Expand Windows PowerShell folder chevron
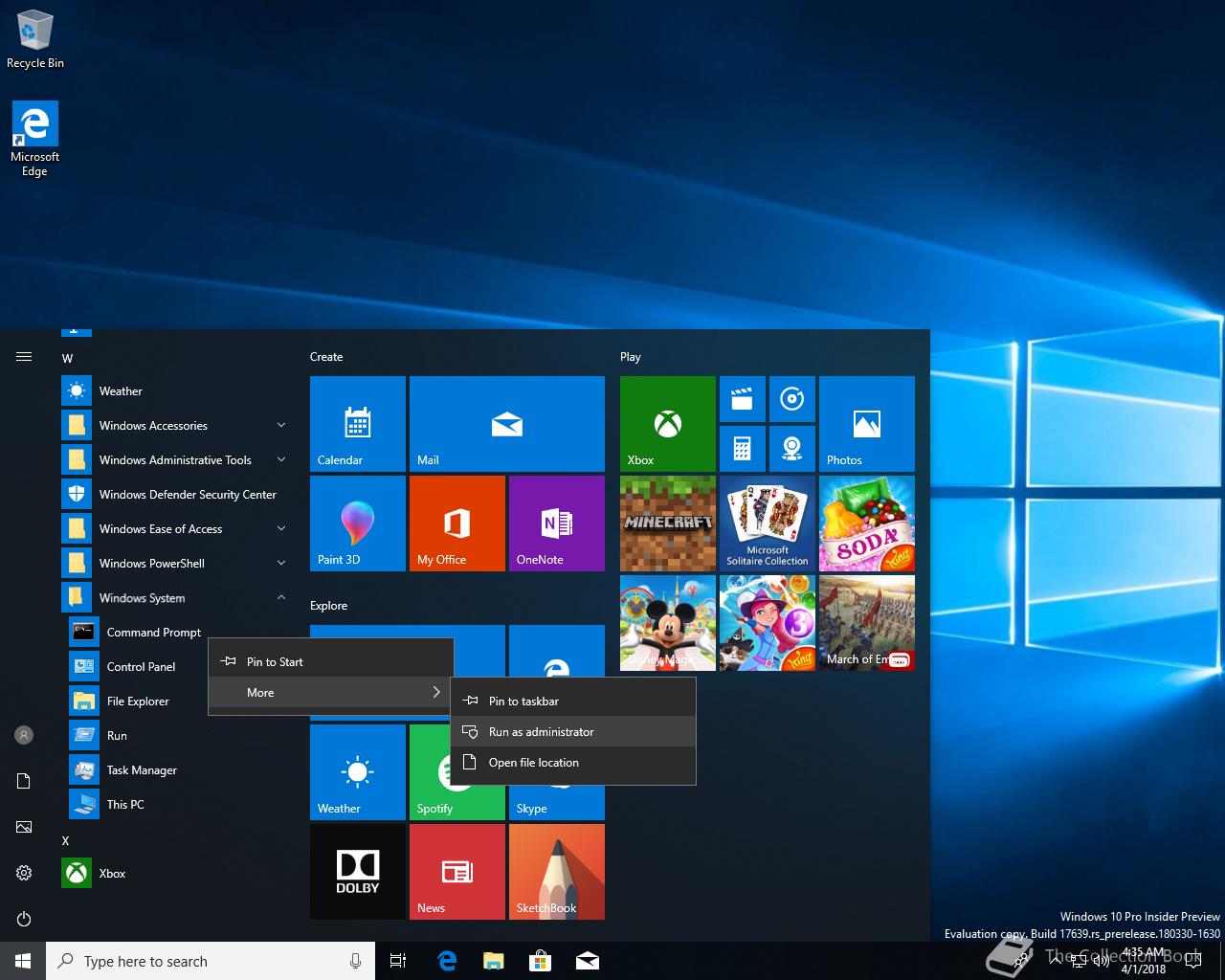Image resolution: width=1225 pixels, height=980 pixels. tap(281, 563)
